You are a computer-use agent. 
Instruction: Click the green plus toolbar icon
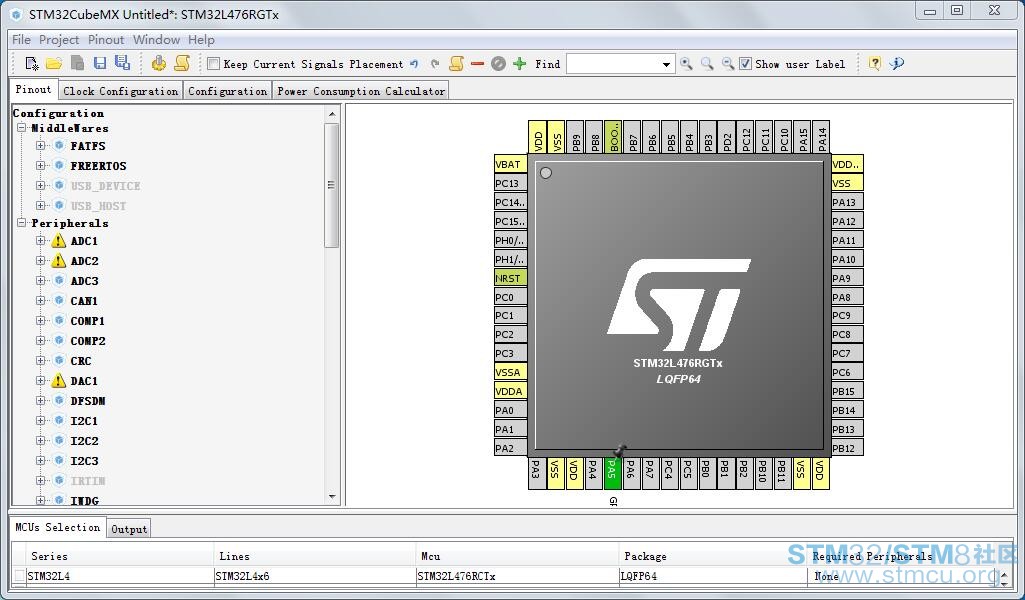click(x=520, y=63)
